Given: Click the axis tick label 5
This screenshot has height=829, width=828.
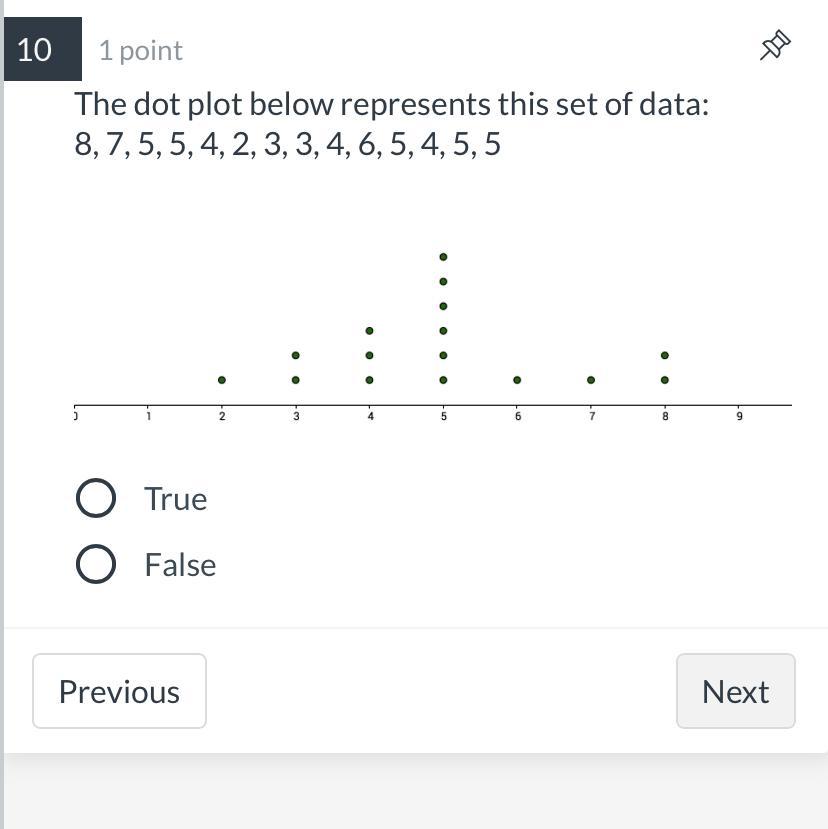Looking at the screenshot, I should (x=444, y=416).
